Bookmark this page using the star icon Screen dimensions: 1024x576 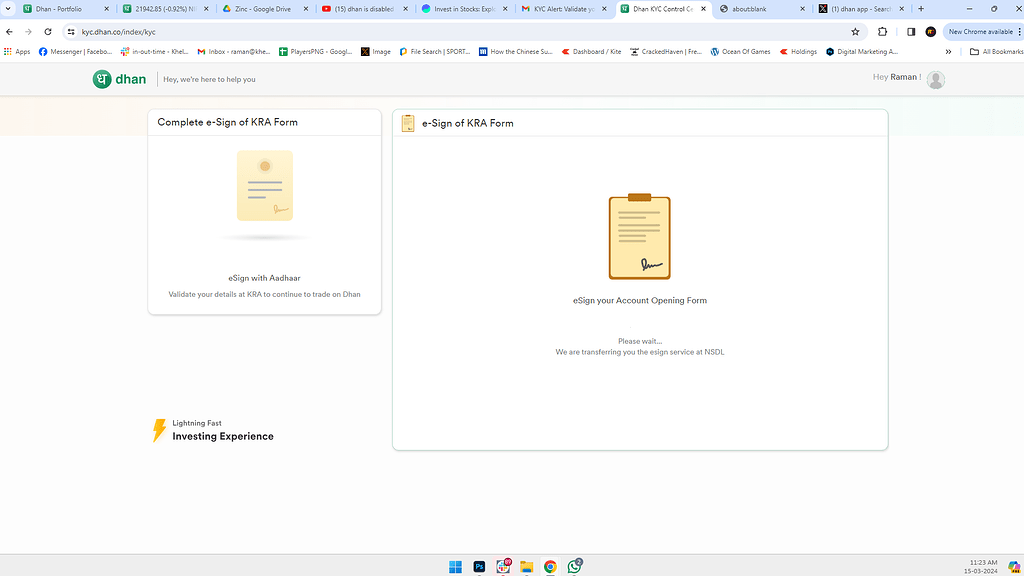[x=855, y=31]
